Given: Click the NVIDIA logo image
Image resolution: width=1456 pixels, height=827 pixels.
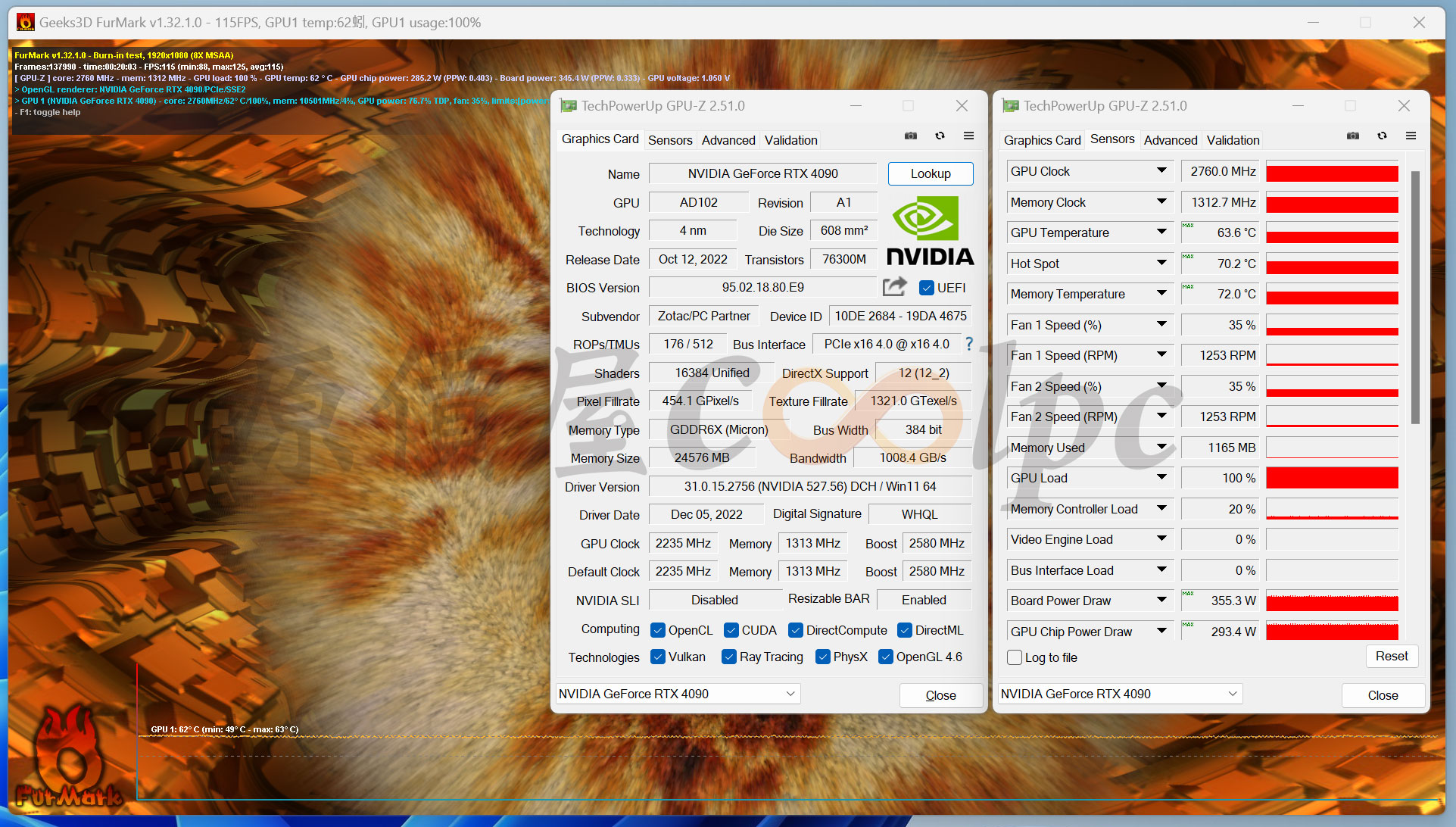Looking at the screenshot, I should point(930,231).
